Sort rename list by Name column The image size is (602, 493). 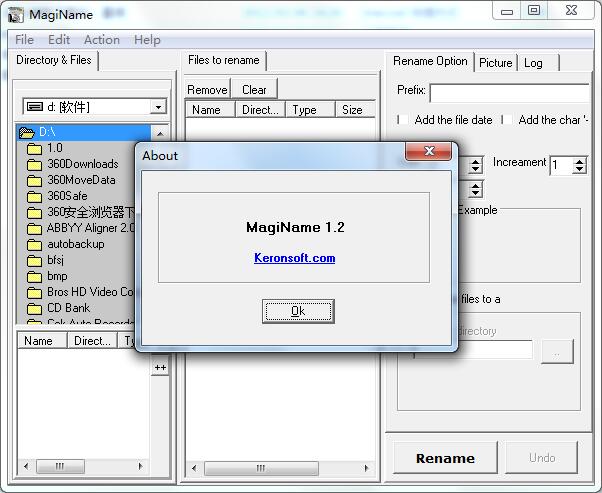point(210,110)
